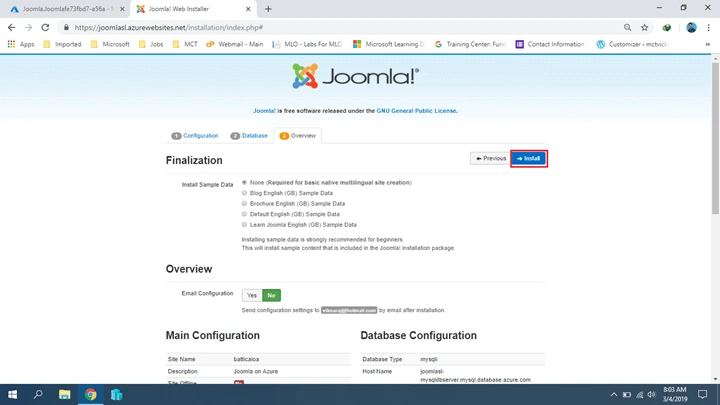The image size is (720, 405).
Task: Open the MLO - Labs For MLO bookmark
Action: pos(307,44)
